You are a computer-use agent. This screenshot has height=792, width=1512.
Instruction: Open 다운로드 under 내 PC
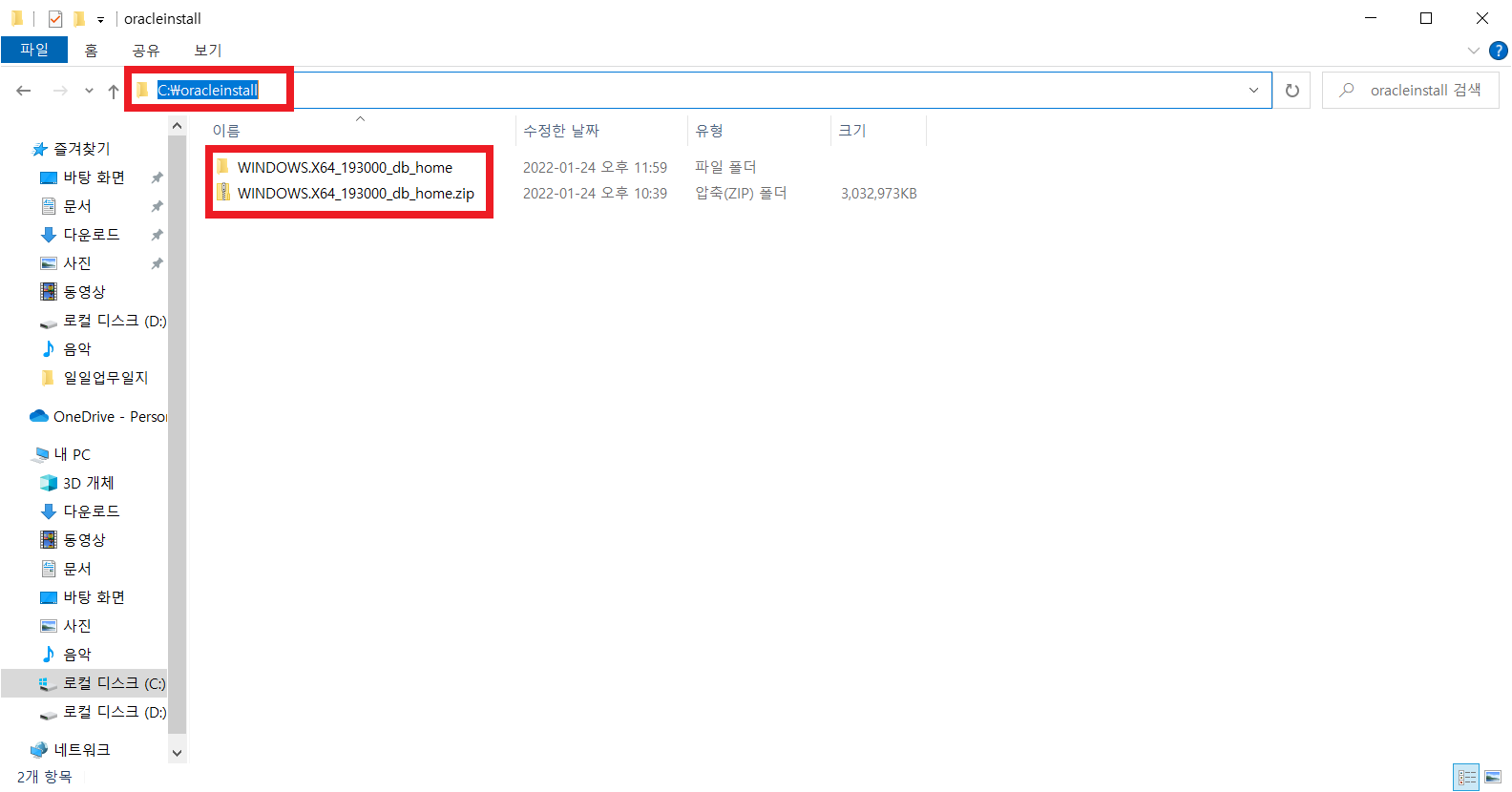point(91,511)
